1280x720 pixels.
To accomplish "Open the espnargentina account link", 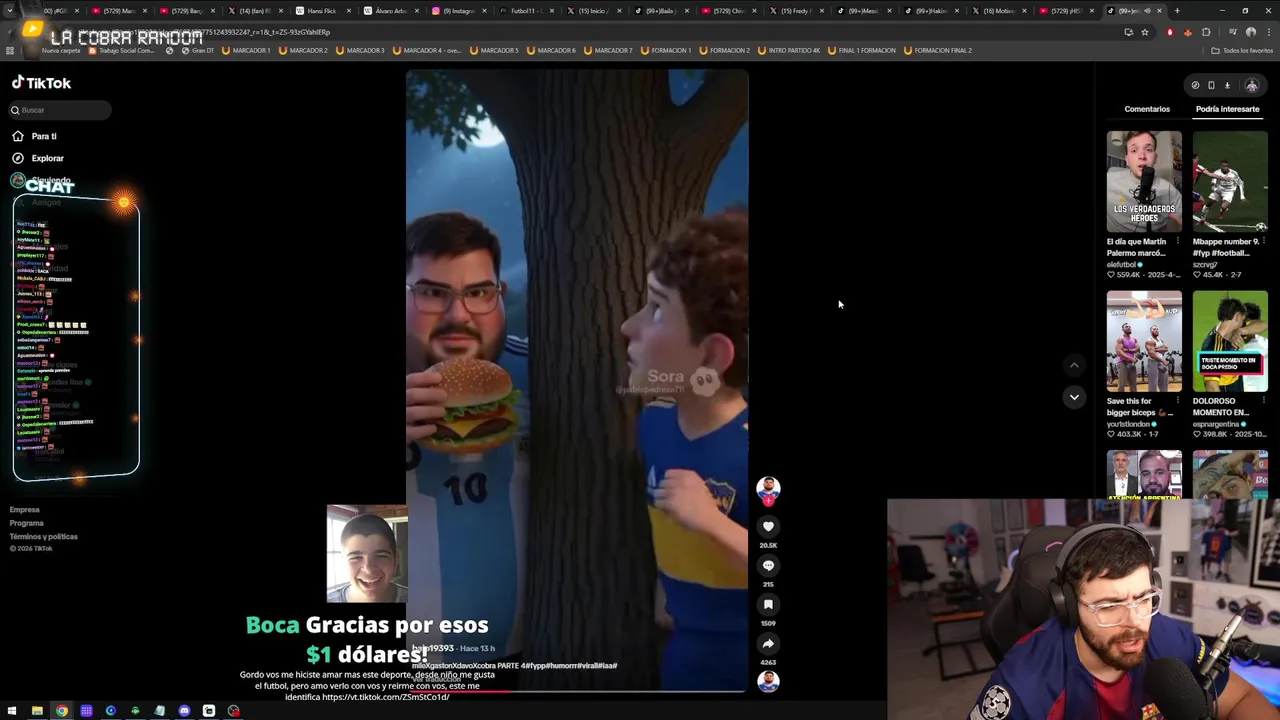I will tap(1216, 424).
